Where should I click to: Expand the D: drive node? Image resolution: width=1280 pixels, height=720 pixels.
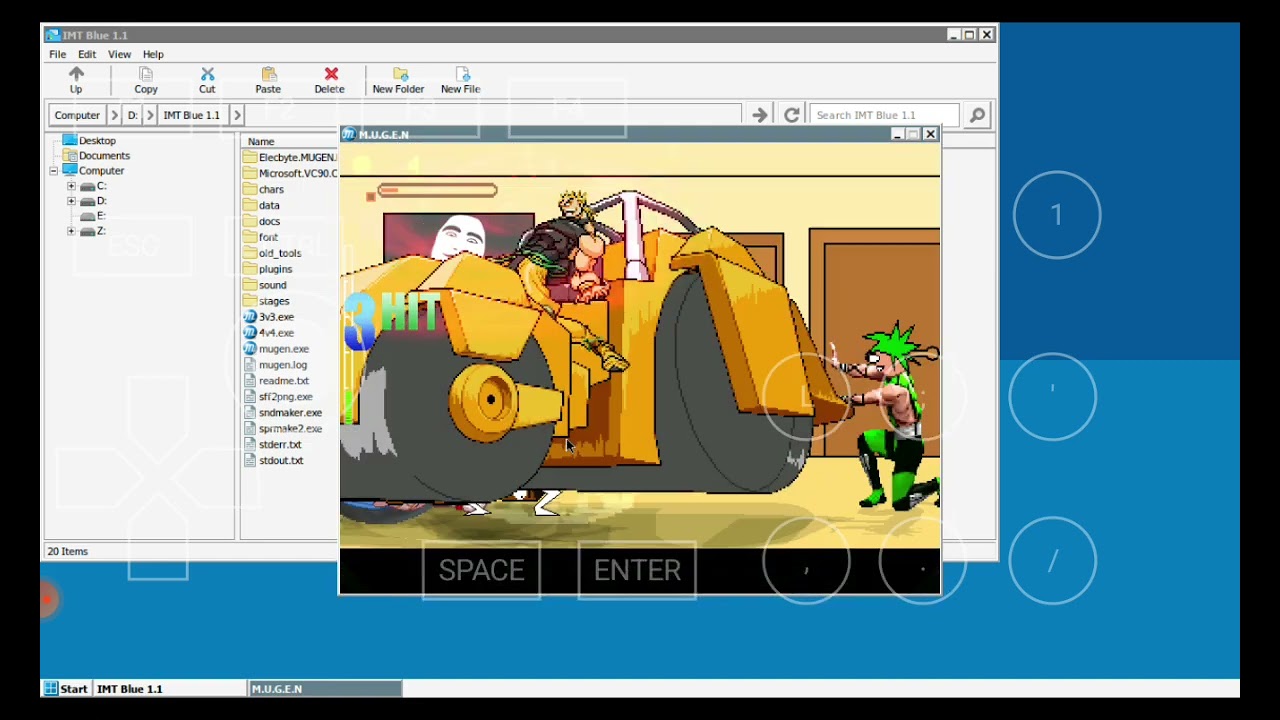click(71, 201)
